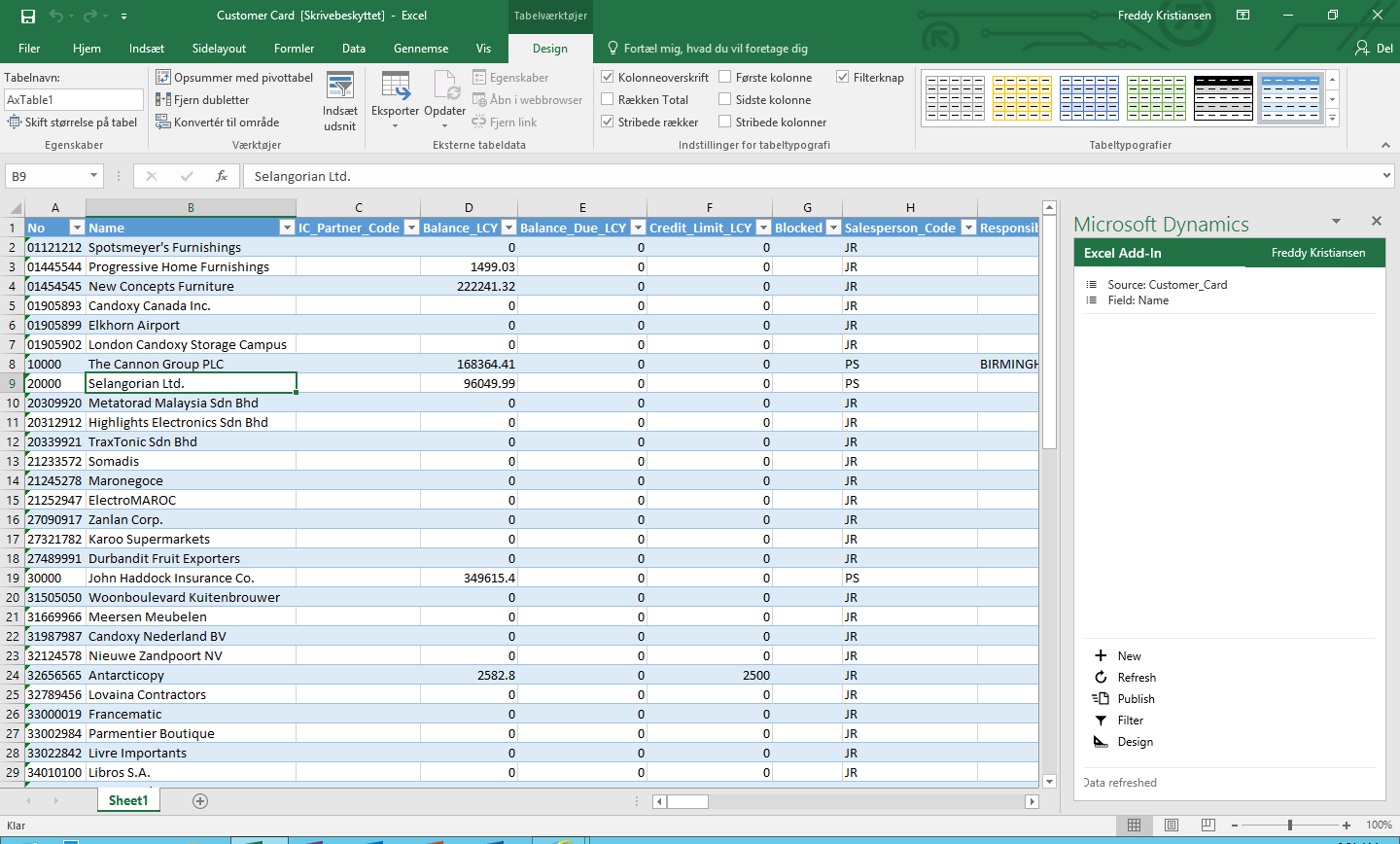Screen dimensions: 1400x844
Task: Click Opsummer med pivottabel button
Action: point(234,78)
